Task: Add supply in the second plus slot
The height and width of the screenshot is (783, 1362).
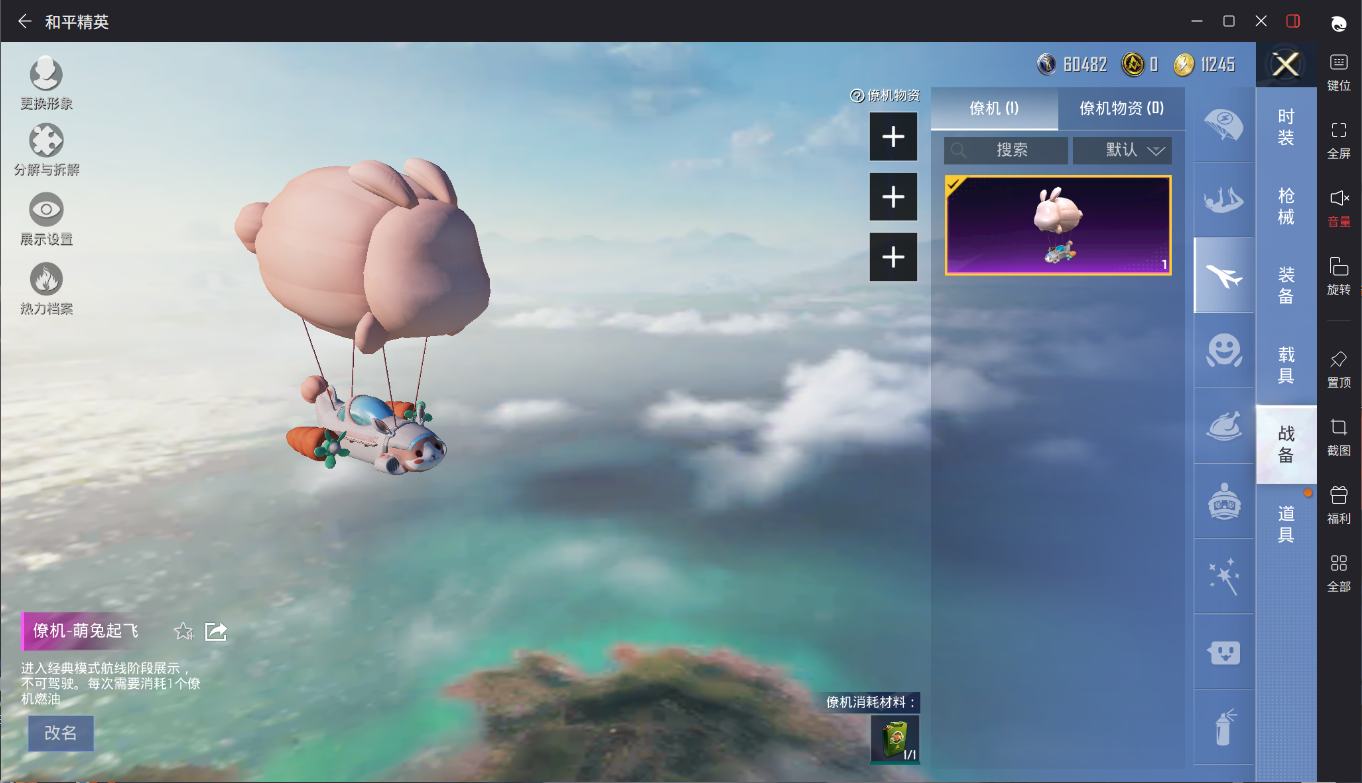Action: (893, 197)
